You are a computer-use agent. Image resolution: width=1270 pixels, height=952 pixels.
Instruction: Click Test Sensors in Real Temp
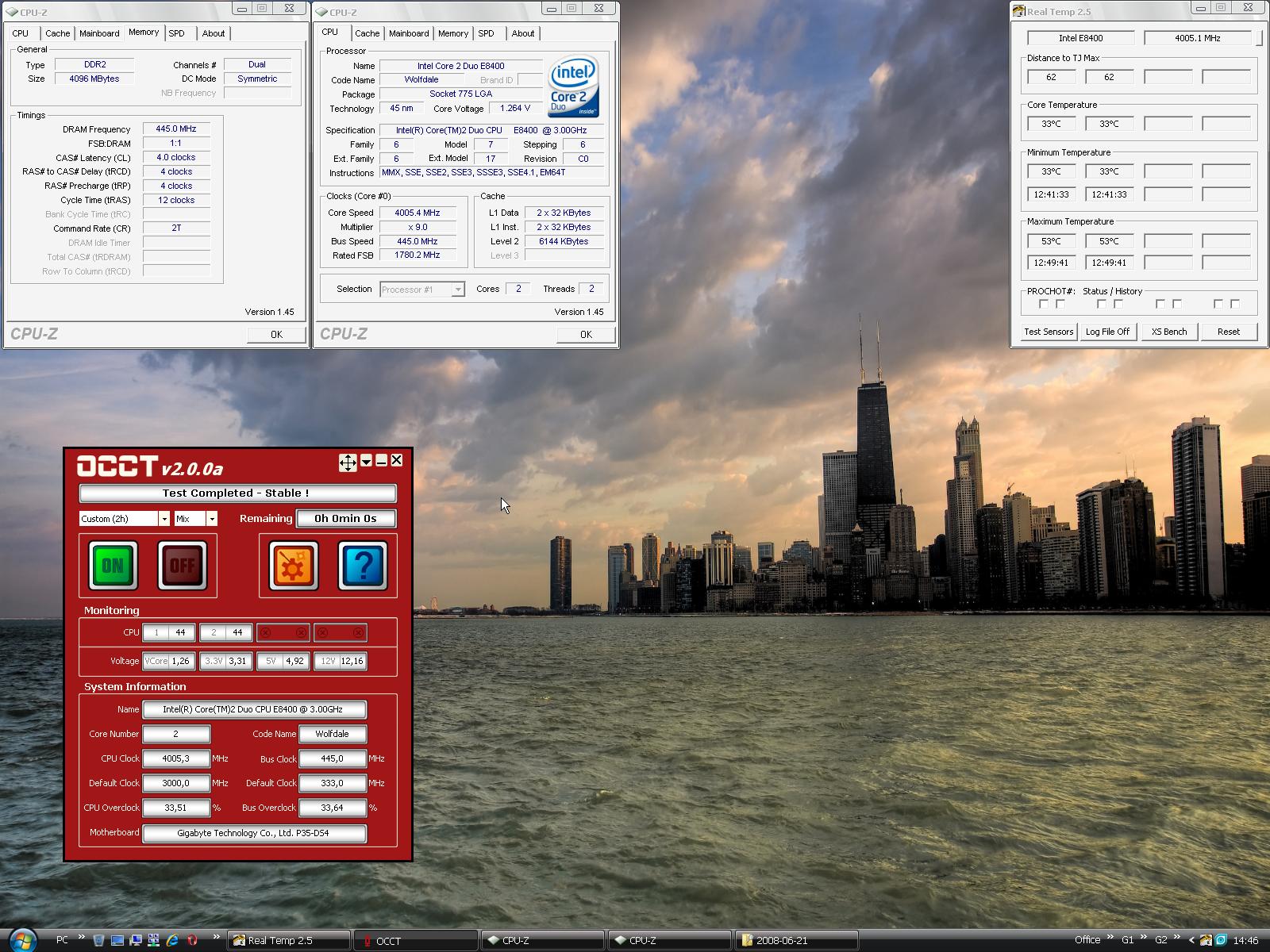click(1049, 332)
